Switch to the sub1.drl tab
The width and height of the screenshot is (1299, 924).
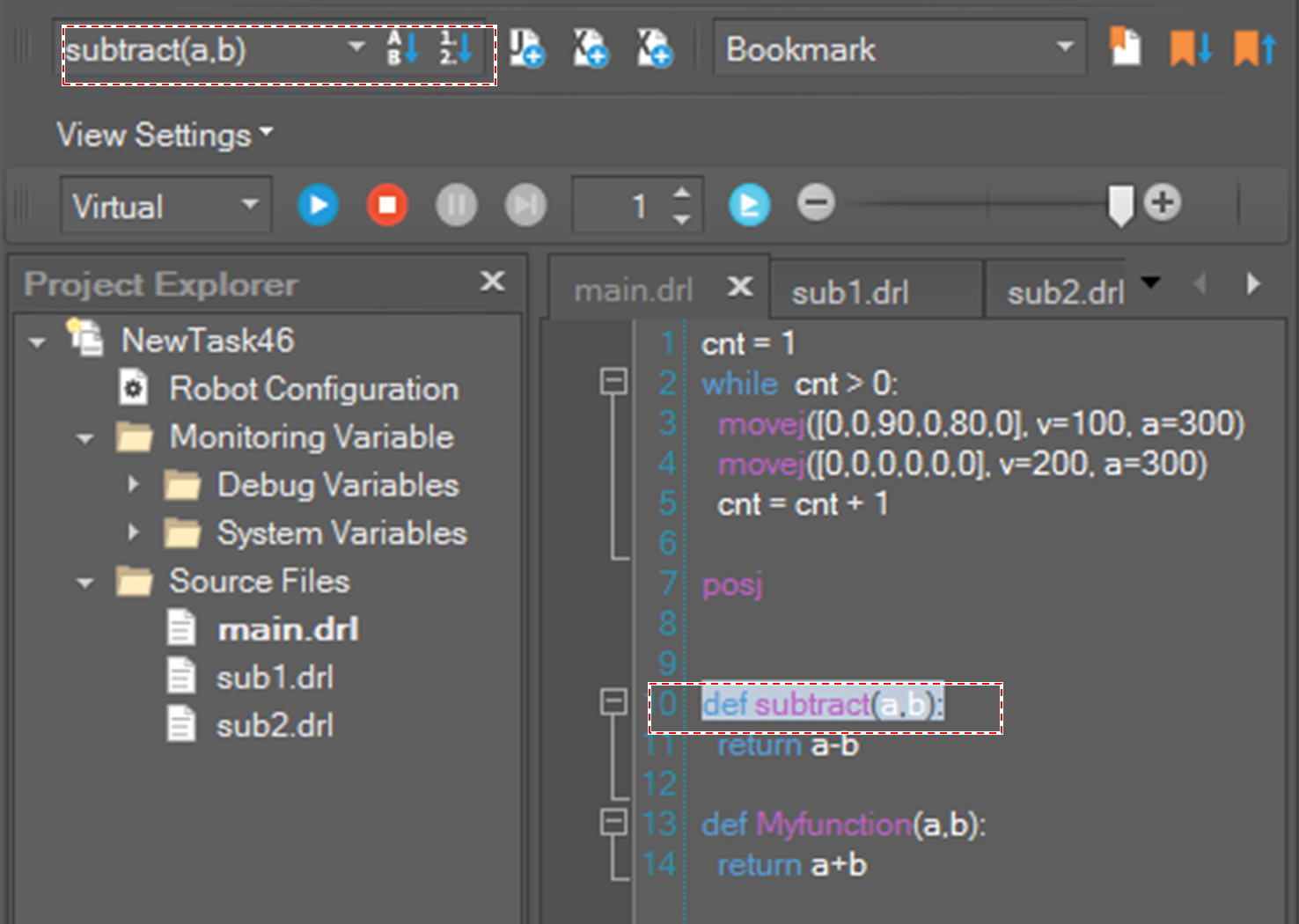pos(850,292)
